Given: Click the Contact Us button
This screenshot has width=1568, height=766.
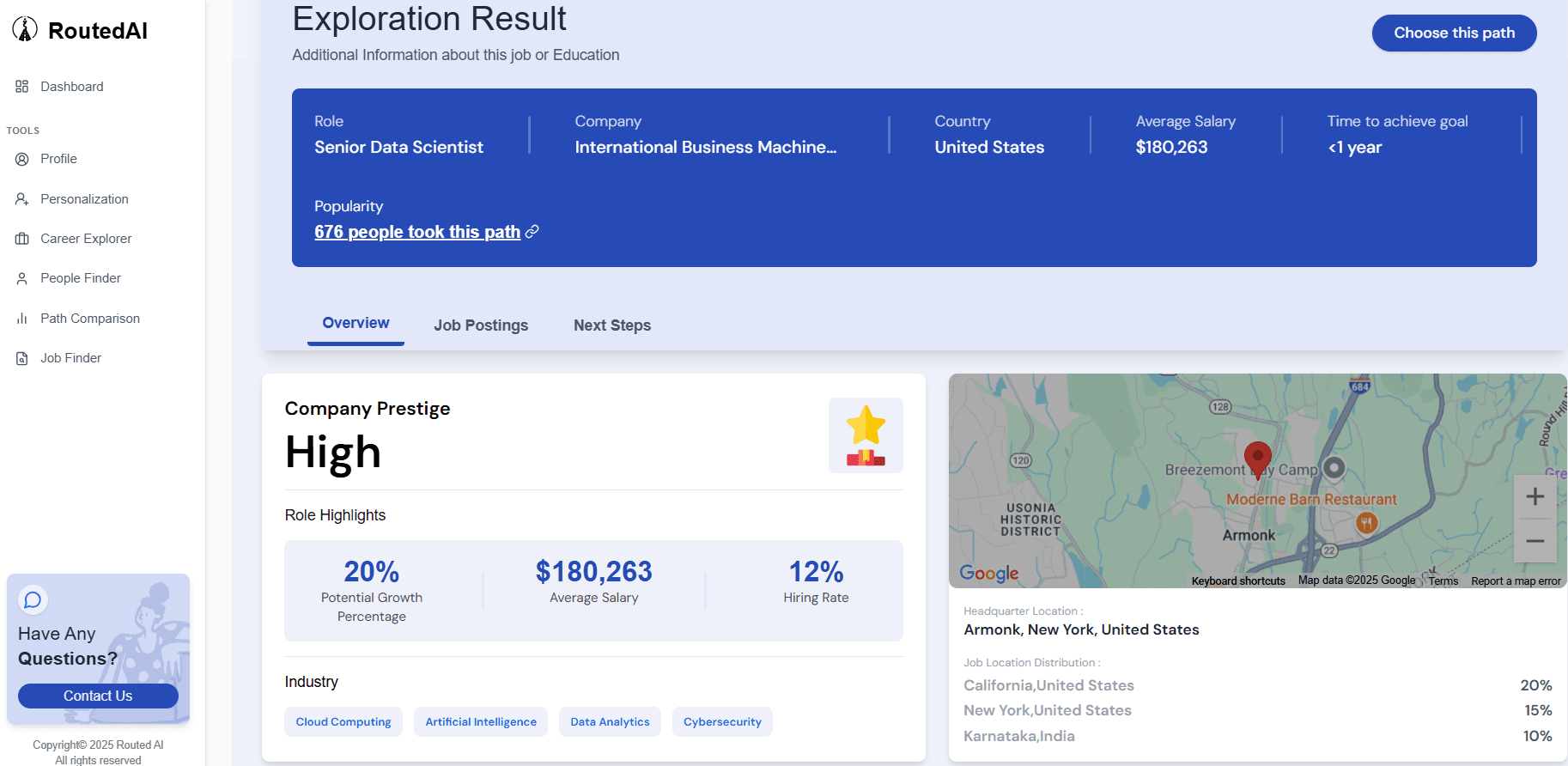Looking at the screenshot, I should point(98,696).
